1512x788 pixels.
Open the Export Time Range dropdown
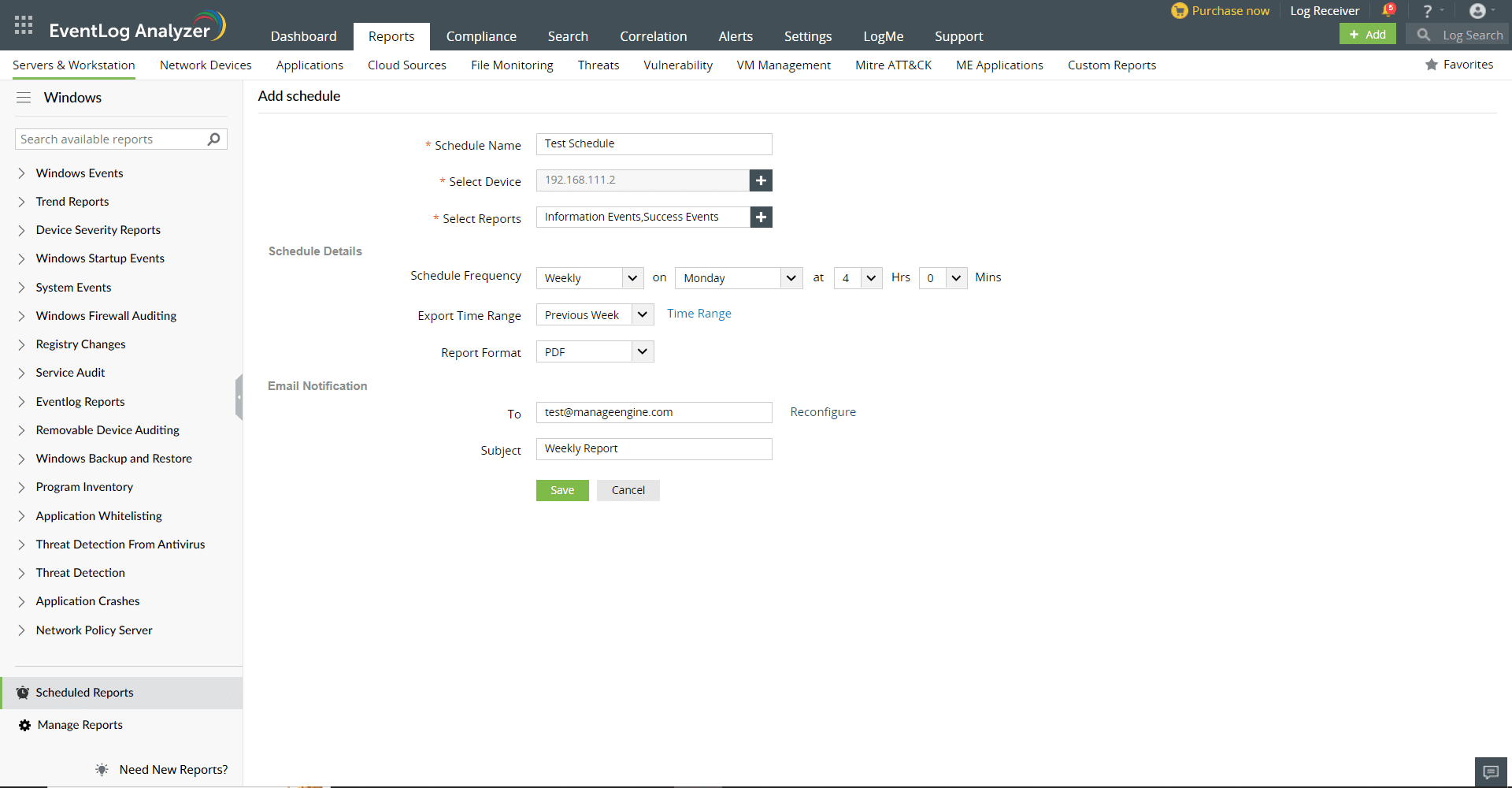point(595,314)
